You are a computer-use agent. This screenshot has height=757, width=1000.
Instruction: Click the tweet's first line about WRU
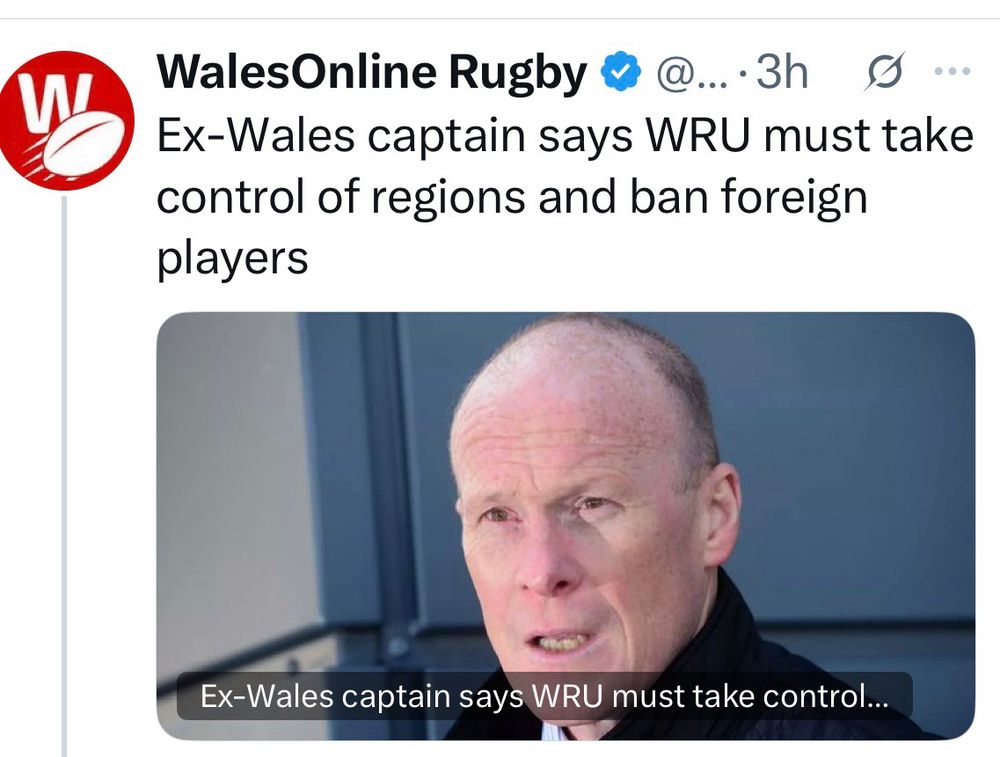point(565,136)
